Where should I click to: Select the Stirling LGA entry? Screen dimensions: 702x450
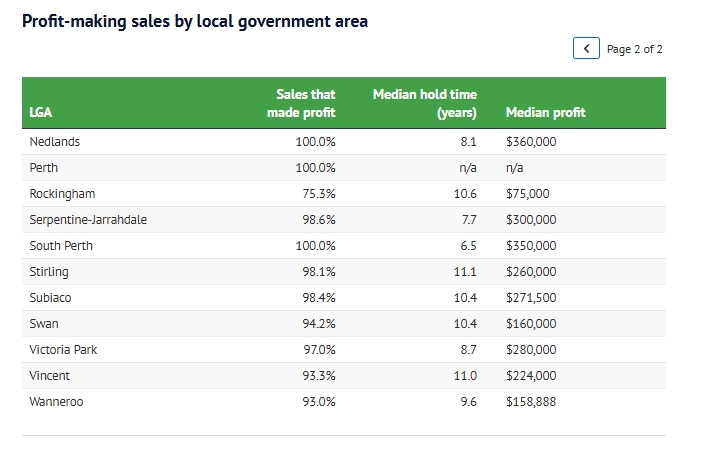49,272
